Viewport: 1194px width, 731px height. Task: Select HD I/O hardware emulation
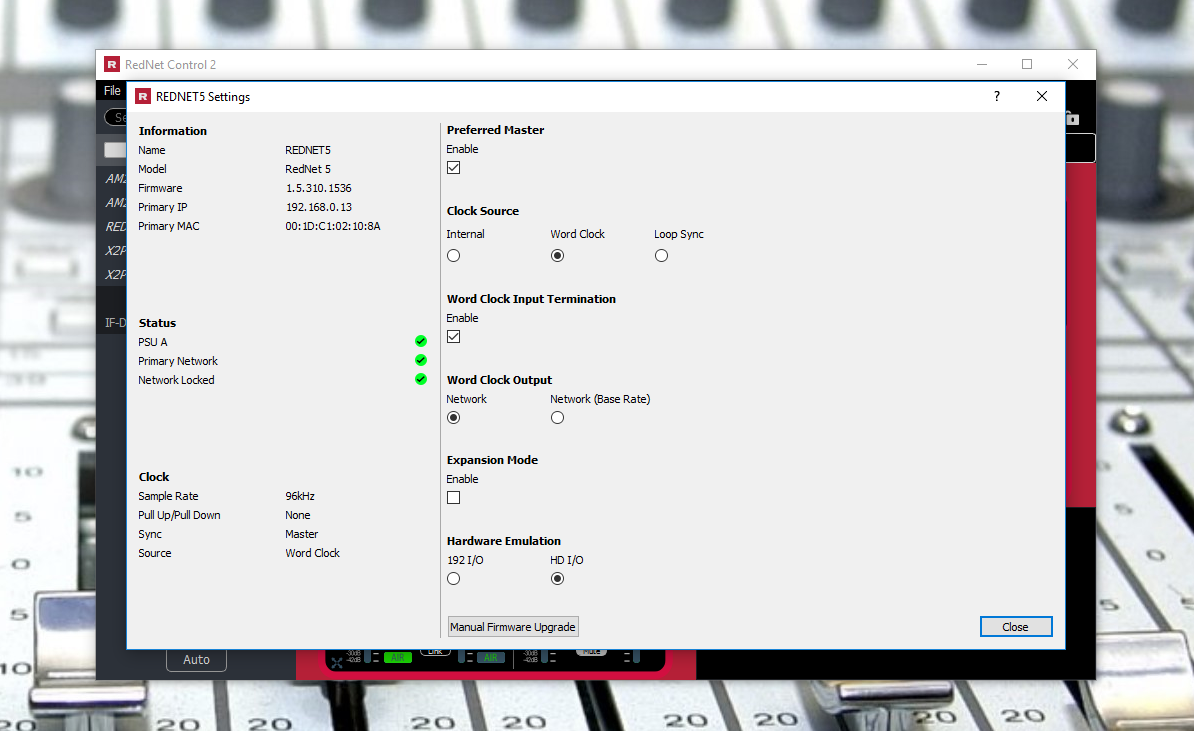tap(557, 579)
